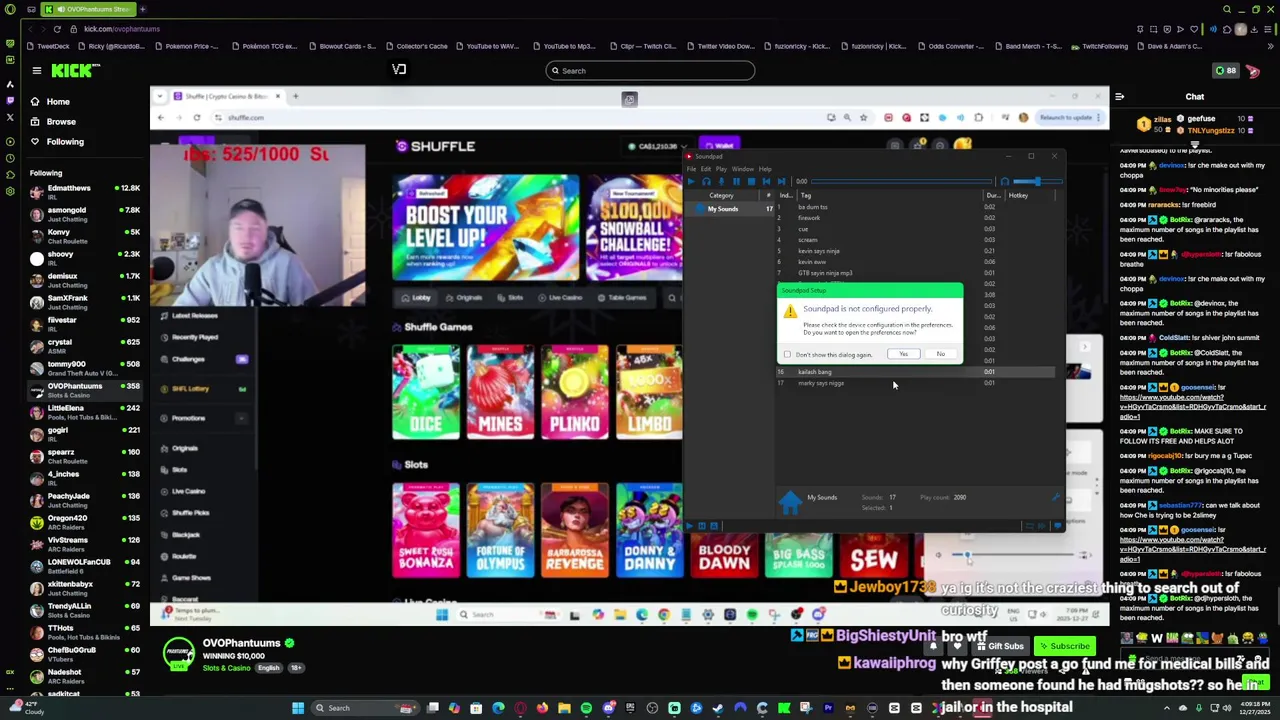The image size is (1280, 720).
Task: Click the Shuffle logo
Action: (x=436, y=146)
